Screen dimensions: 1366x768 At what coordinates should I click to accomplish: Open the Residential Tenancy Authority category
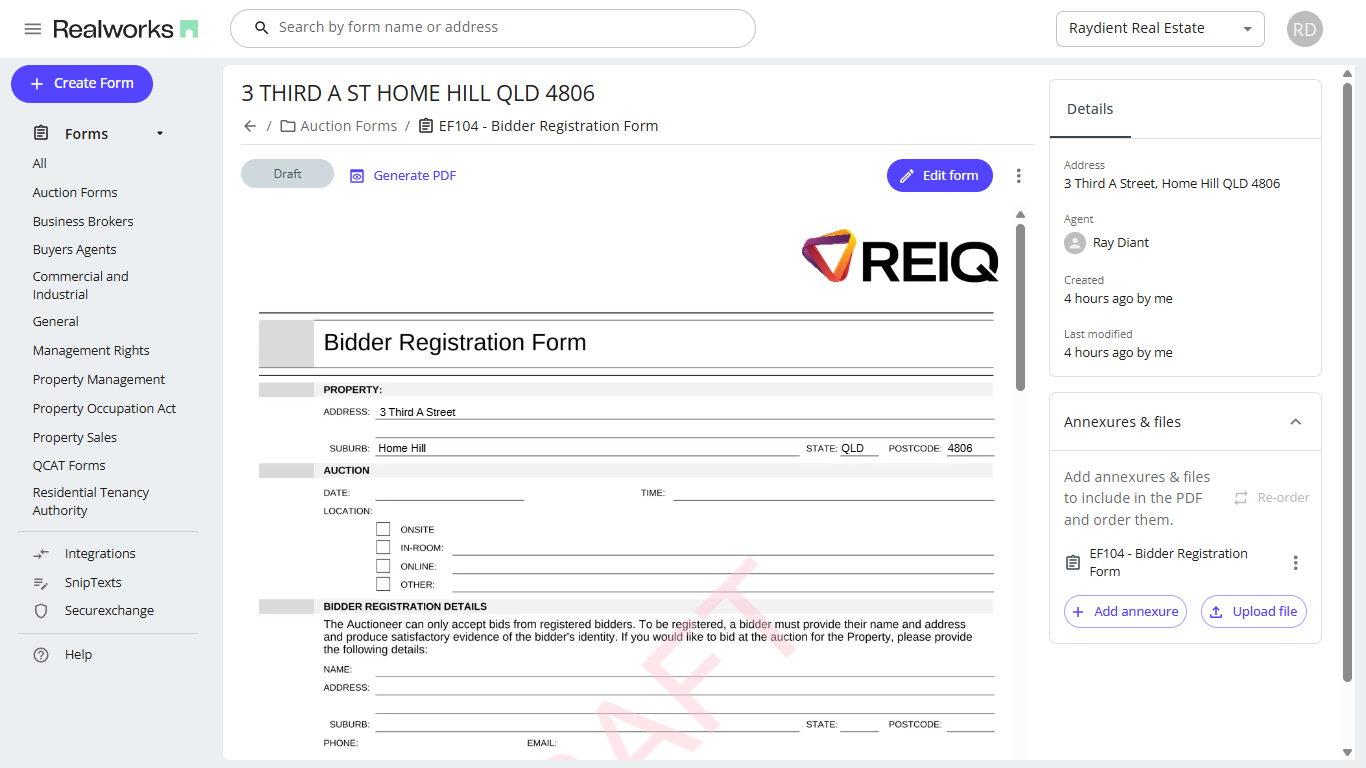(x=91, y=502)
